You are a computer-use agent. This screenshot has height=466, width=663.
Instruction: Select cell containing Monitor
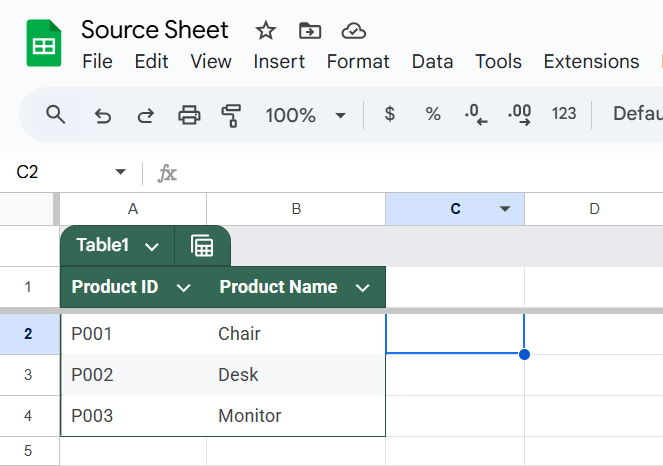pyautogui.click(x=296, y=416)
